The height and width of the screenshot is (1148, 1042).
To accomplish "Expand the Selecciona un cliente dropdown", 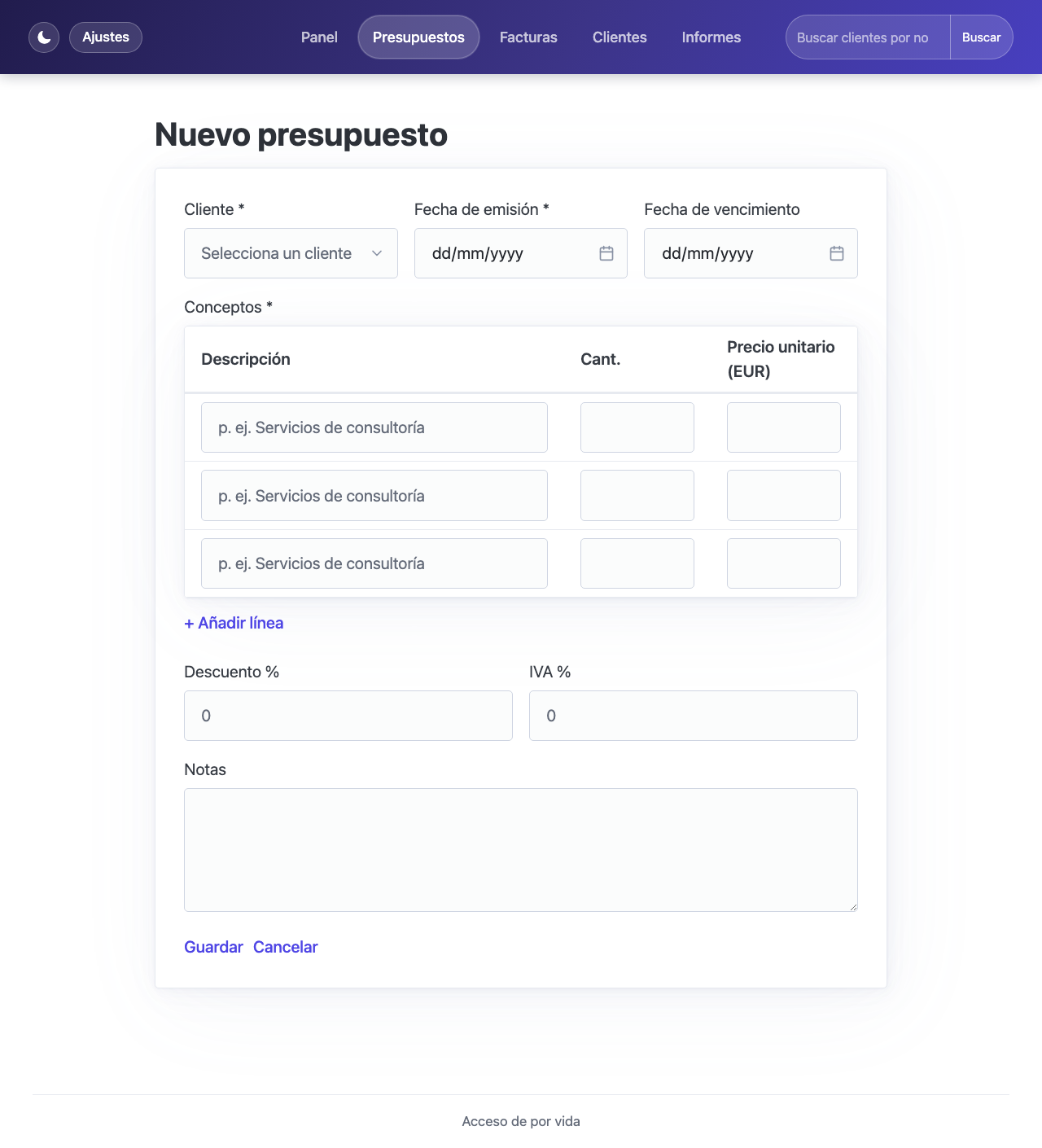I will [x=291, y=253].
